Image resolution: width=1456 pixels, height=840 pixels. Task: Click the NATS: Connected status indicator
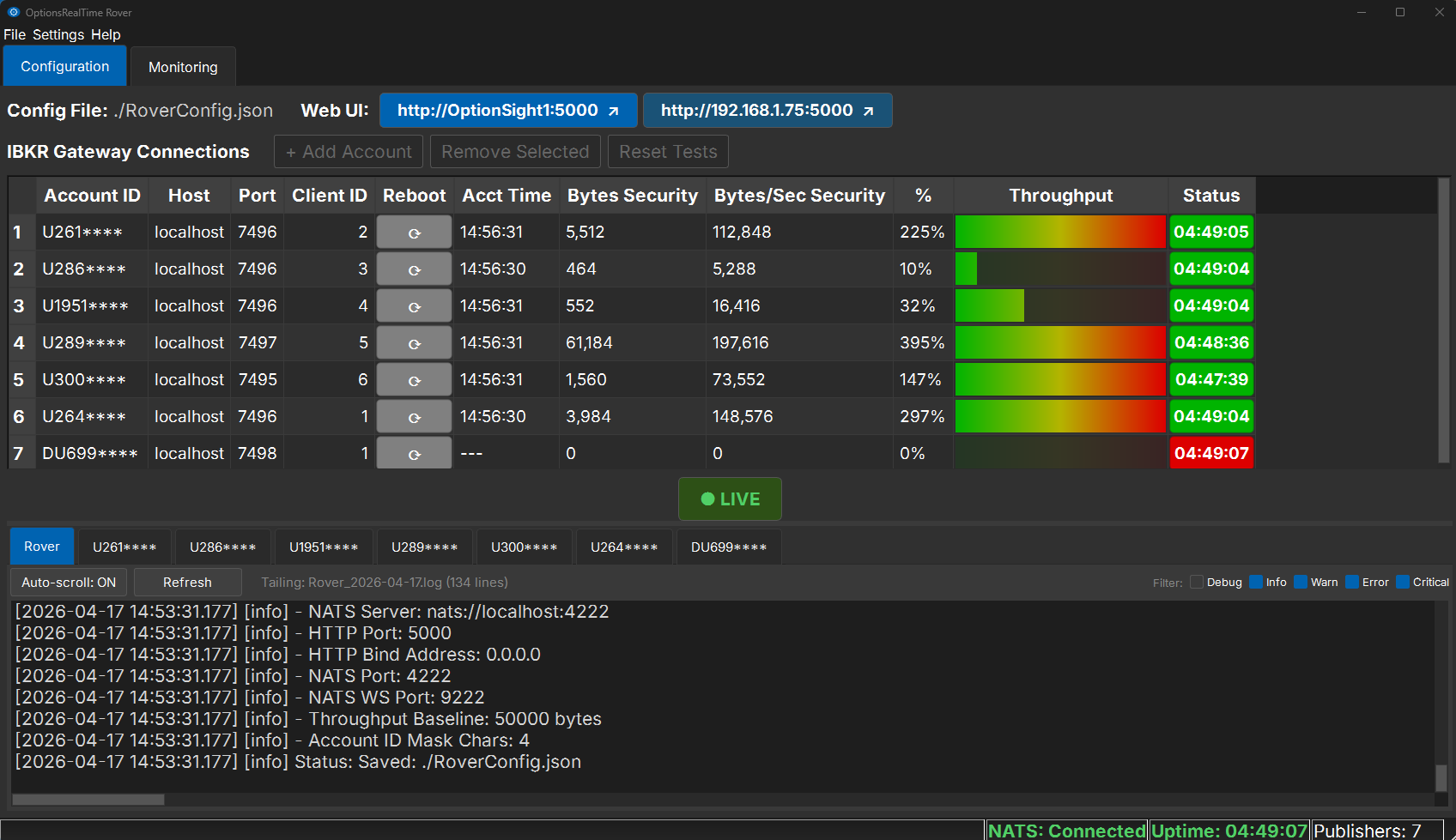point(1066,831)
